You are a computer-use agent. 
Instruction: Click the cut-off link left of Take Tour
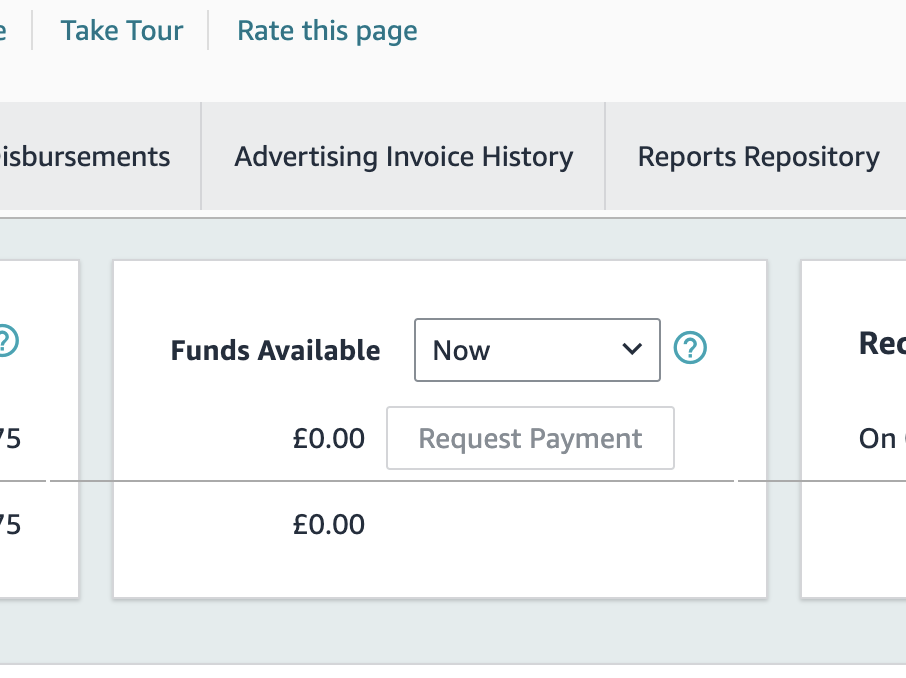(x=3, y=31)
